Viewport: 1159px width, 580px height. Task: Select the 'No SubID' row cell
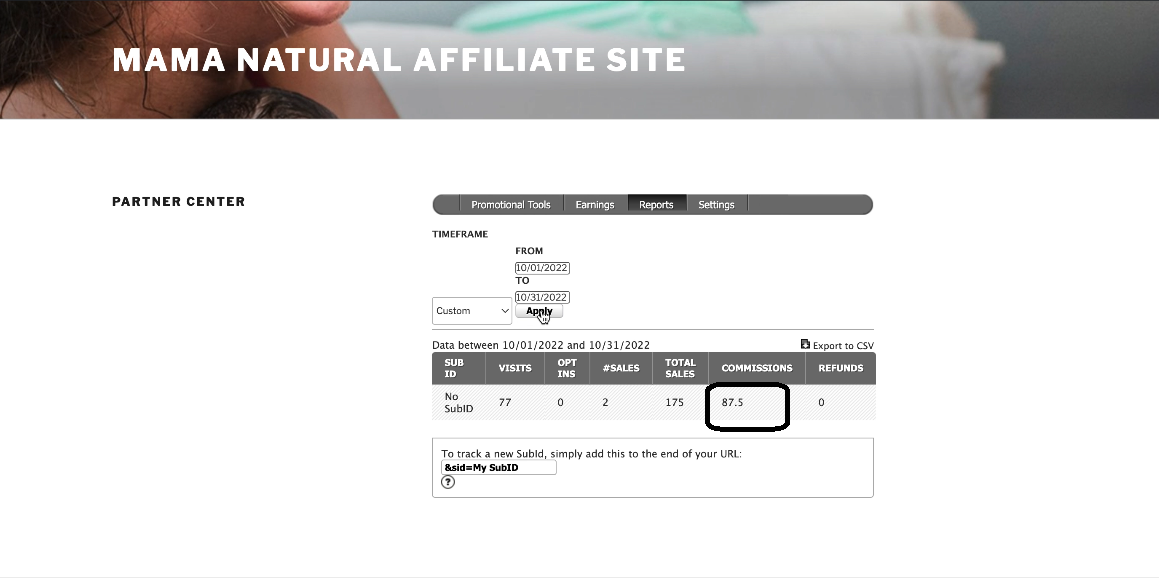[458, 403]
